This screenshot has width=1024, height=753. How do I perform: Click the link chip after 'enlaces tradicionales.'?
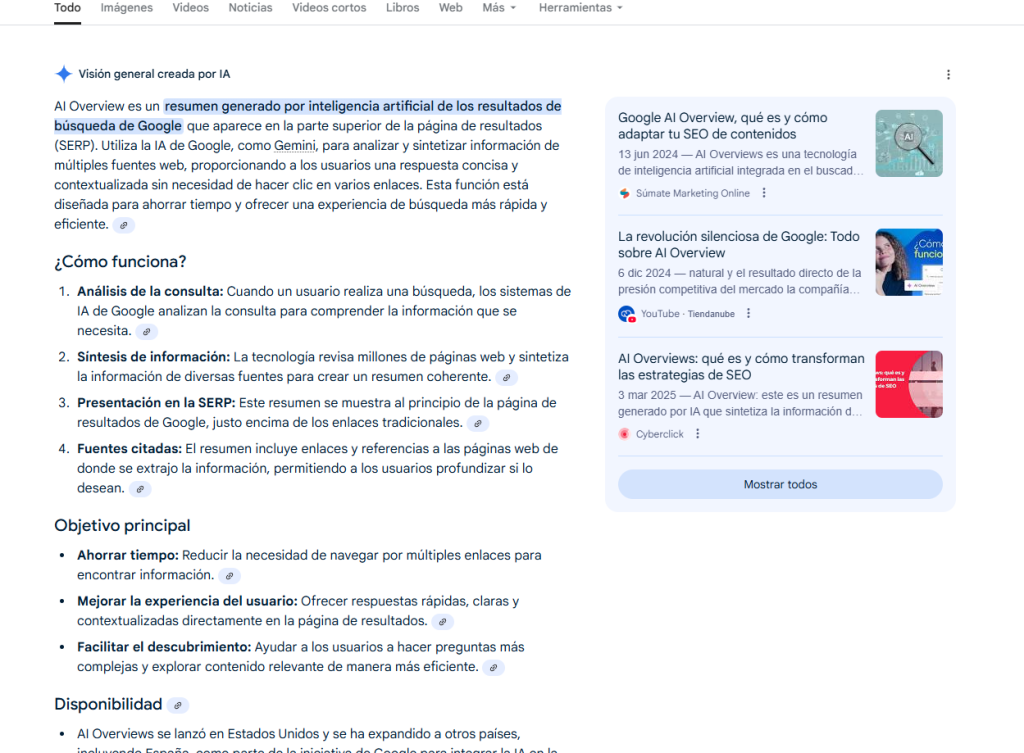coord(477,423)
